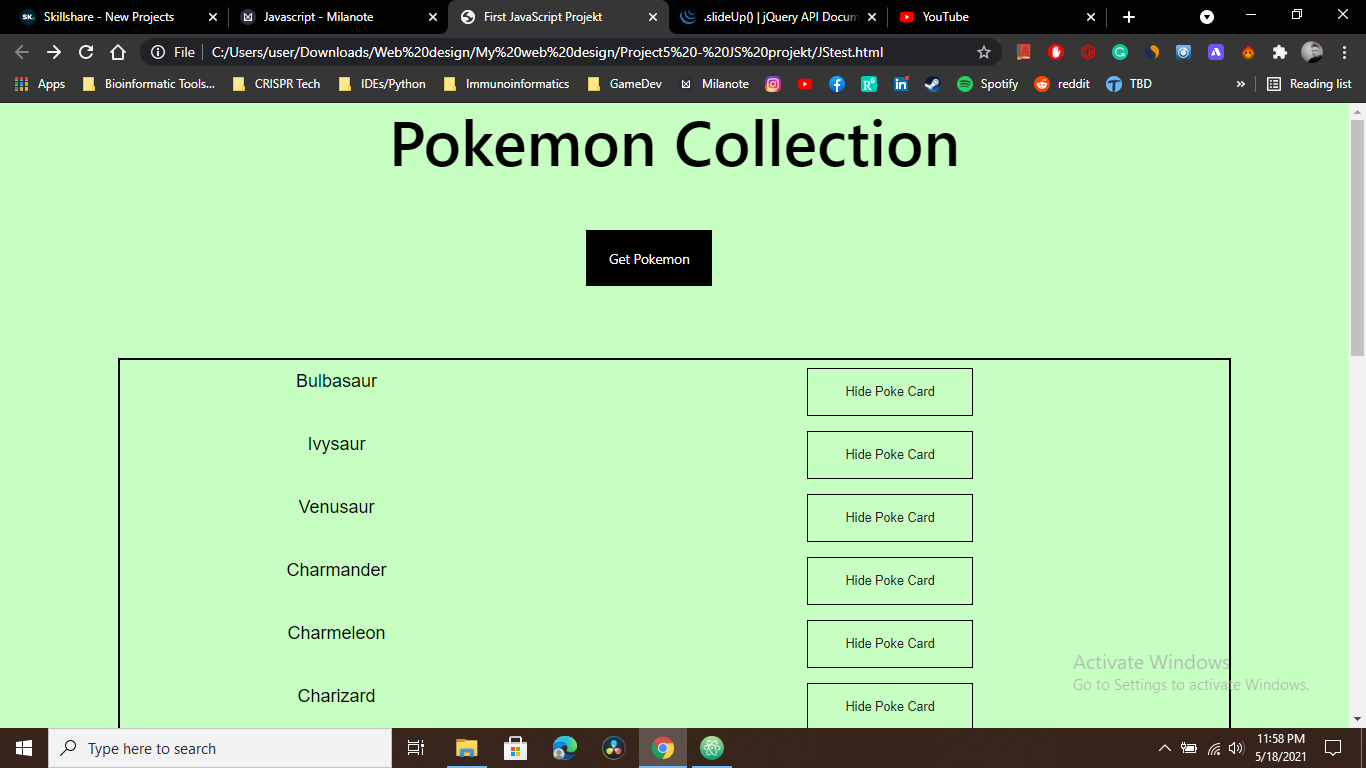Open Microsoft Store from the taskbar
Image resolution: width=1366 pixels, height=768 pixels.
coord(515,748)
